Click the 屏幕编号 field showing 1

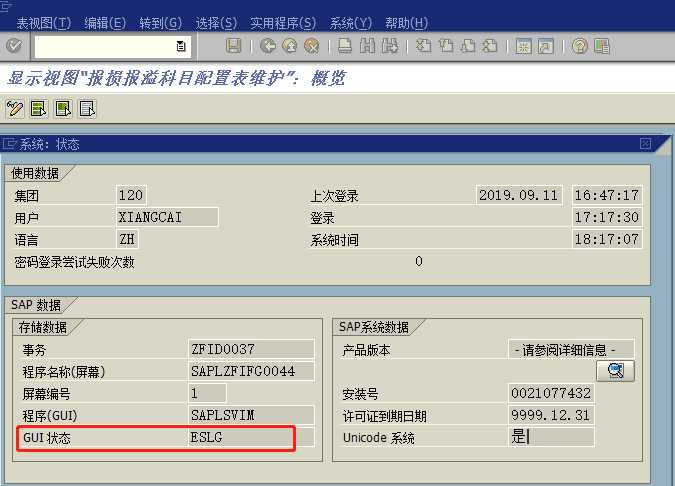click(207, 393)
